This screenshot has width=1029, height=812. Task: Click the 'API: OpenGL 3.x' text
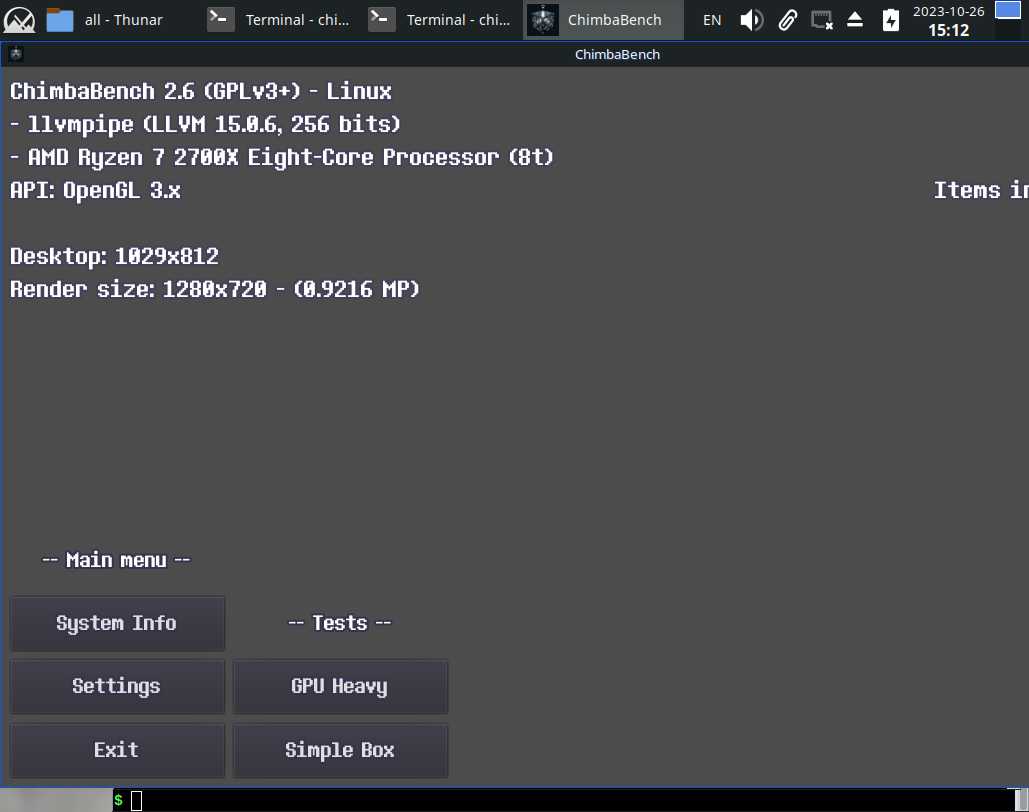tap(95, 190)
